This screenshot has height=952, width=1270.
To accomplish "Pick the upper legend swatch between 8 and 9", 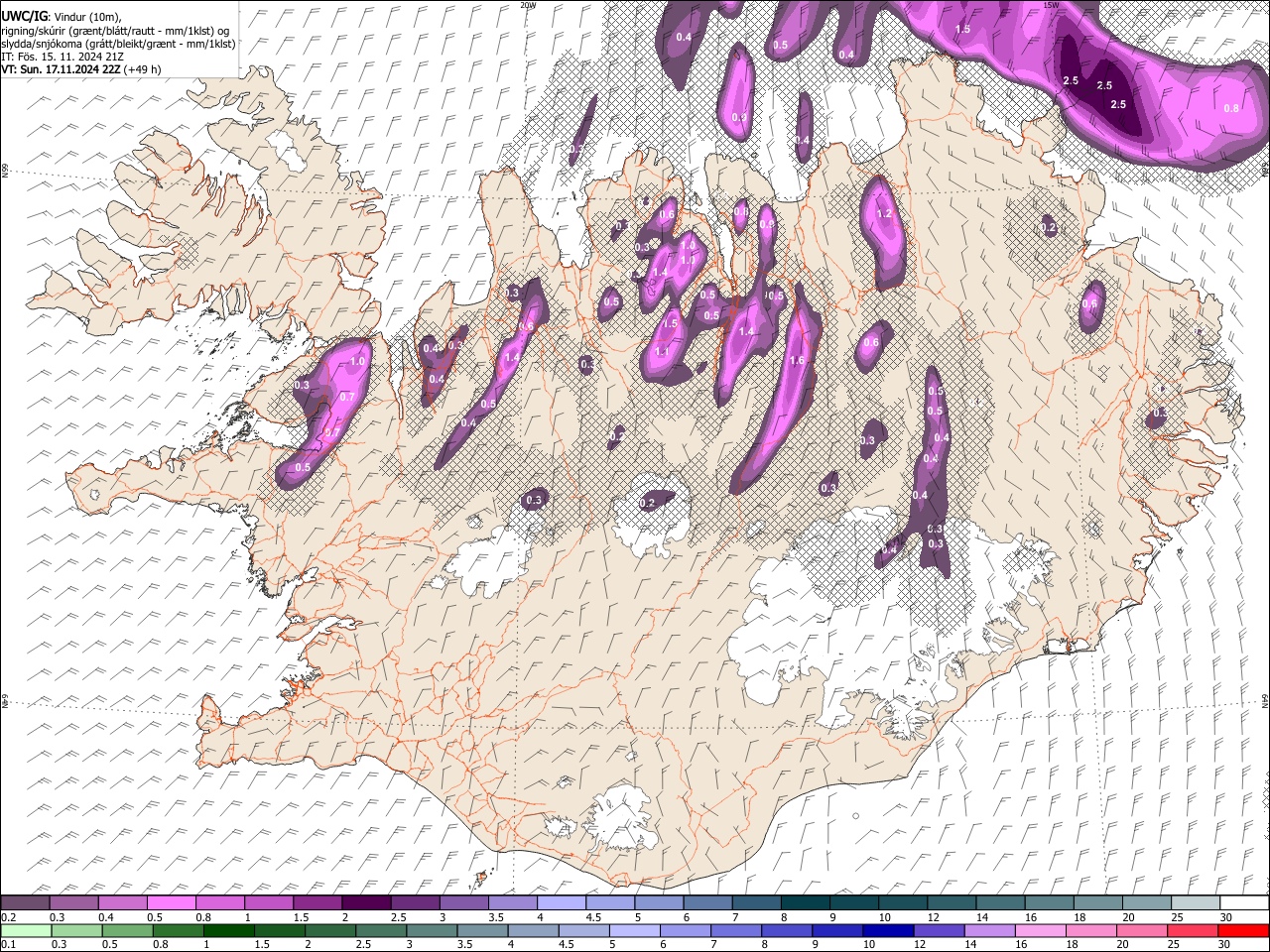I will [806, 903].
